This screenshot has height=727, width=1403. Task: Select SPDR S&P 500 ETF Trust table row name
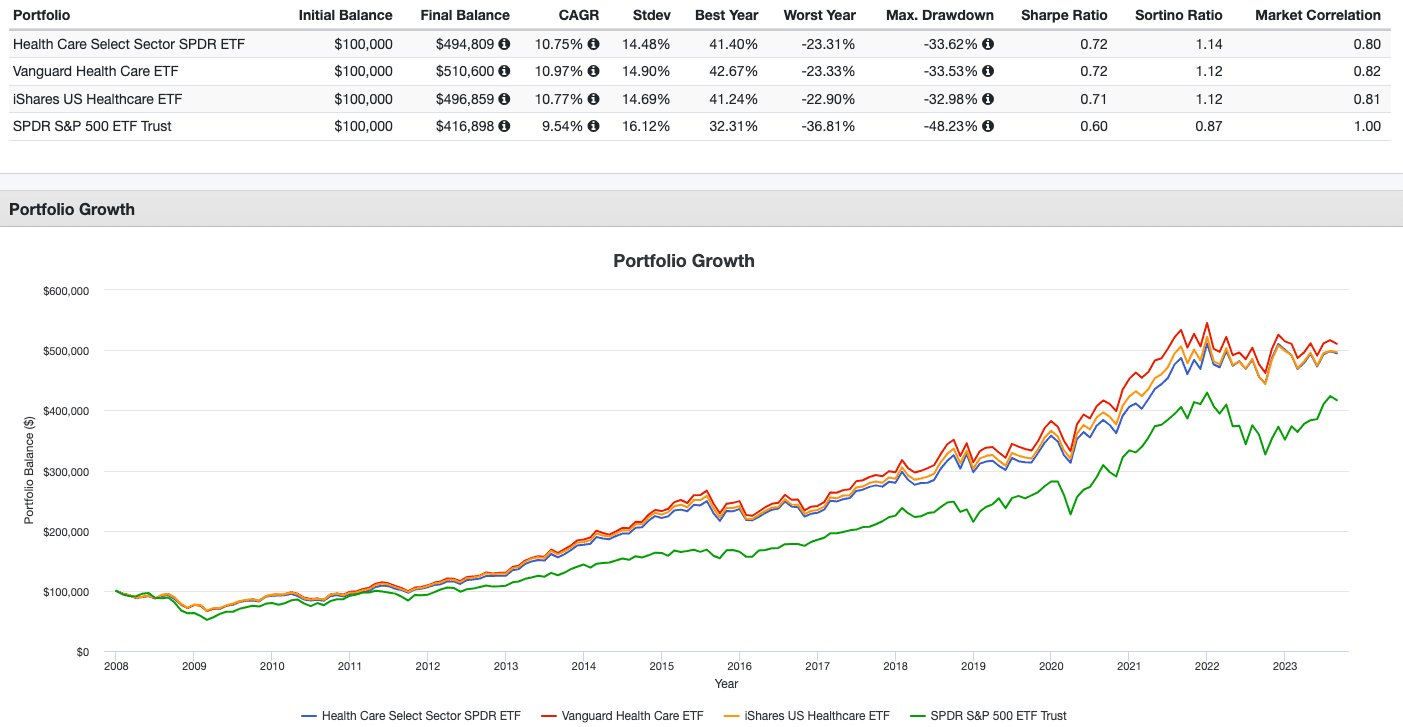click(92, 126)
